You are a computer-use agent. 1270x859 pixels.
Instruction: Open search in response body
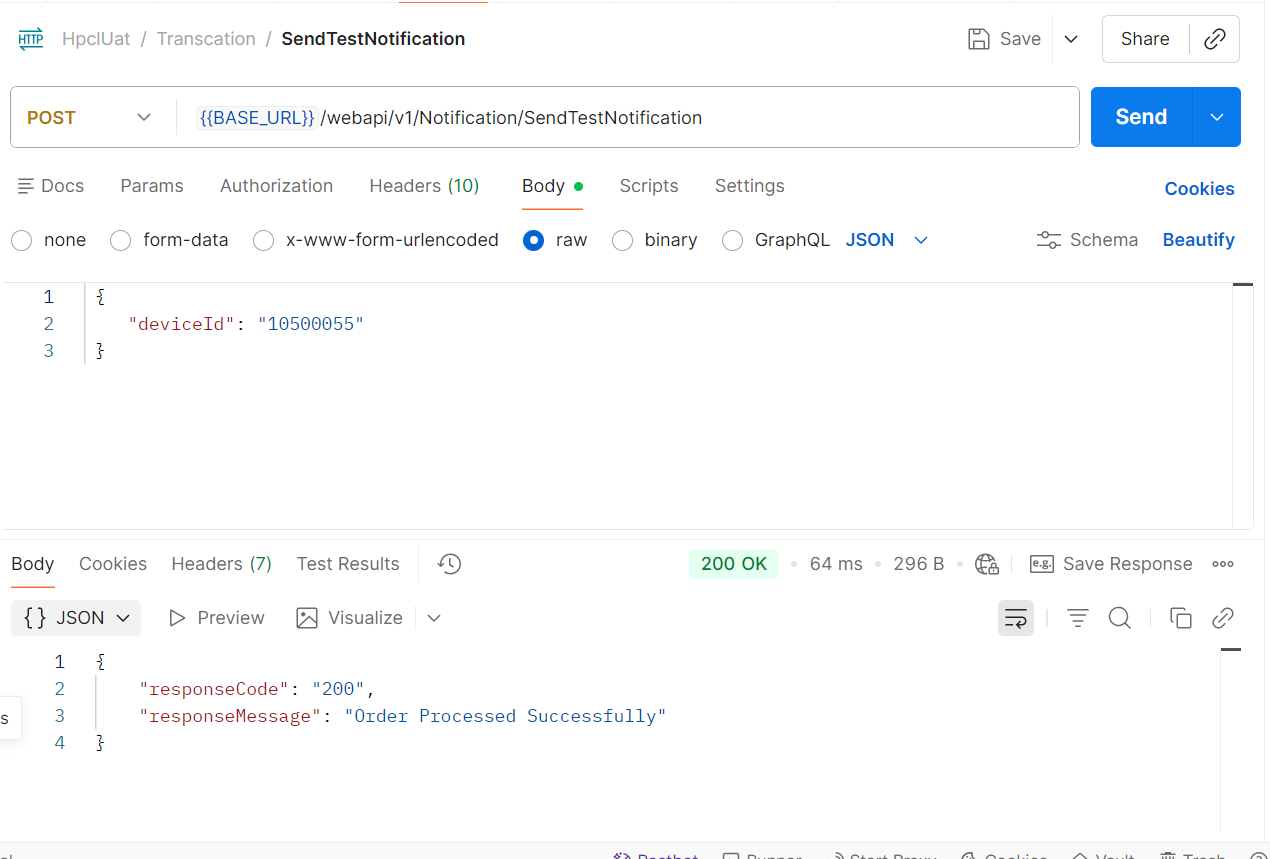pos(1120,618)
